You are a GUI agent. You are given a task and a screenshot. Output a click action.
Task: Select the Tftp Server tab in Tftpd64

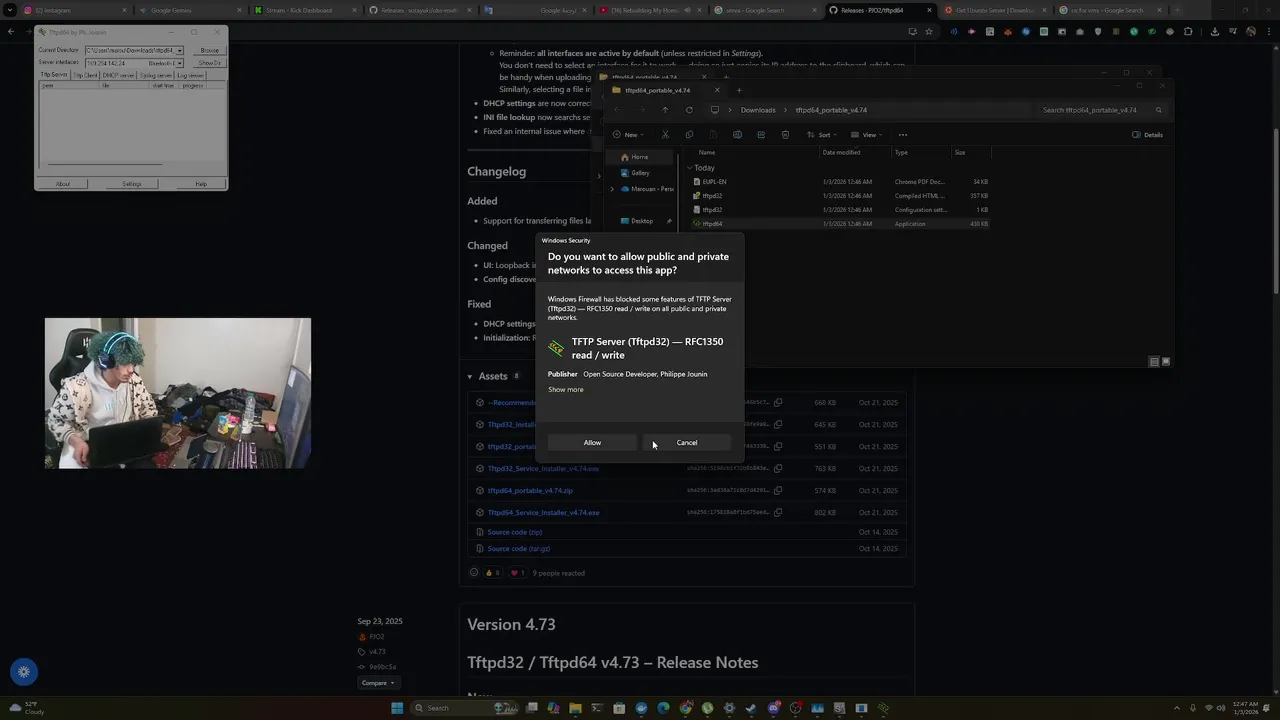click(54, 75)
